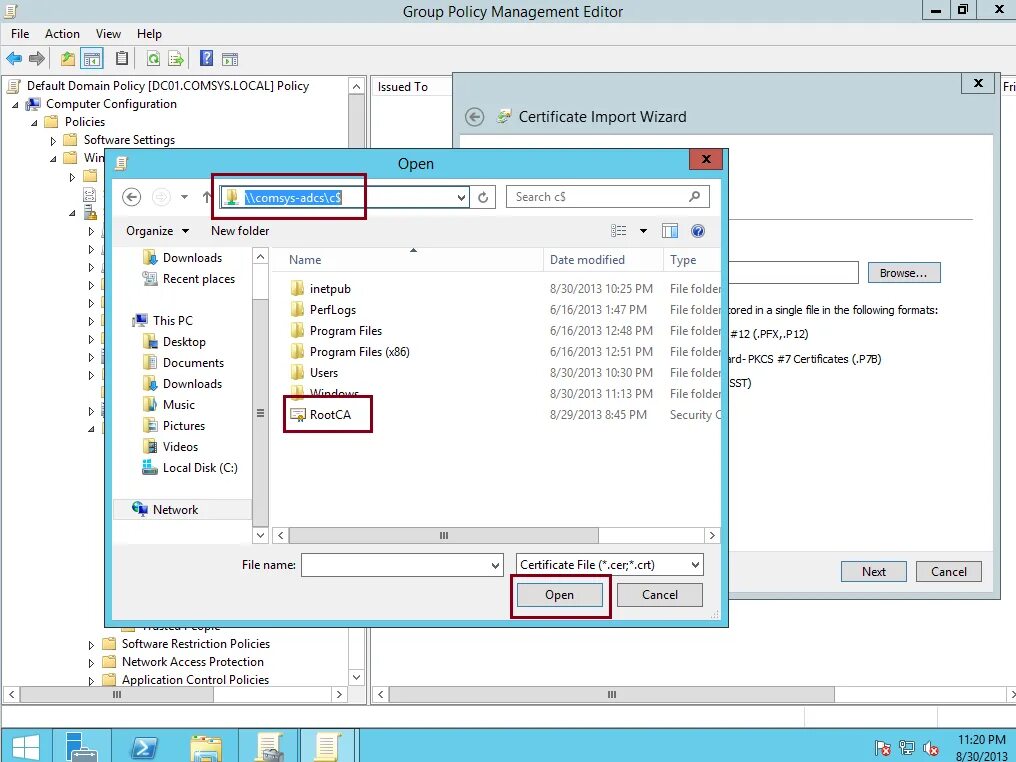Click the export list icon in the toolbar
The width and height of the screenshot is (1016, 762).
pos(175,59)
